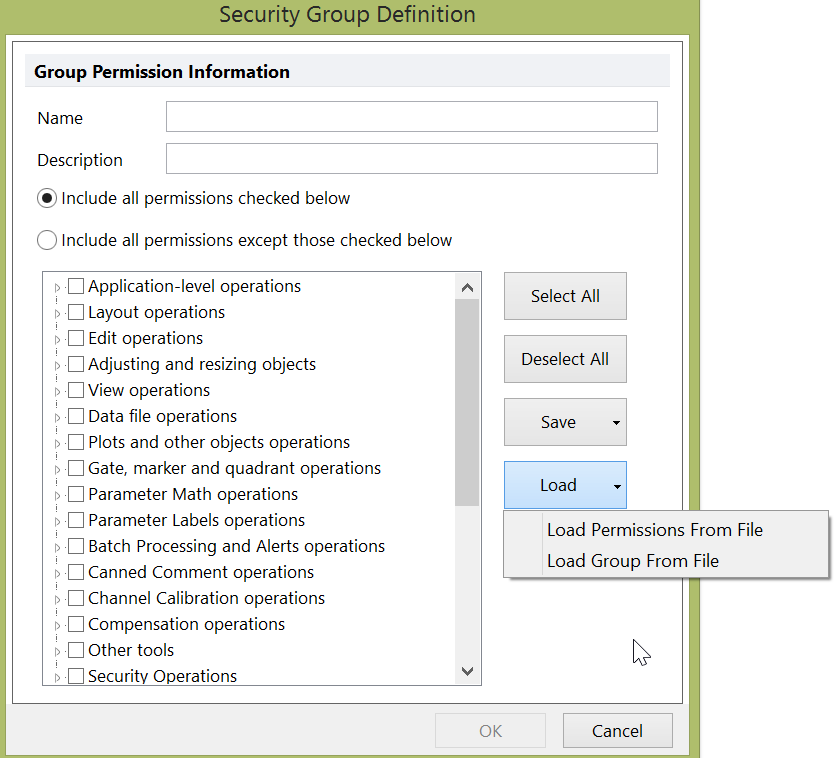Image resolution: width=834 pixels, height=758 pixels.
Task: Check the Application-level operations checkbox
Action: [76, 287]
